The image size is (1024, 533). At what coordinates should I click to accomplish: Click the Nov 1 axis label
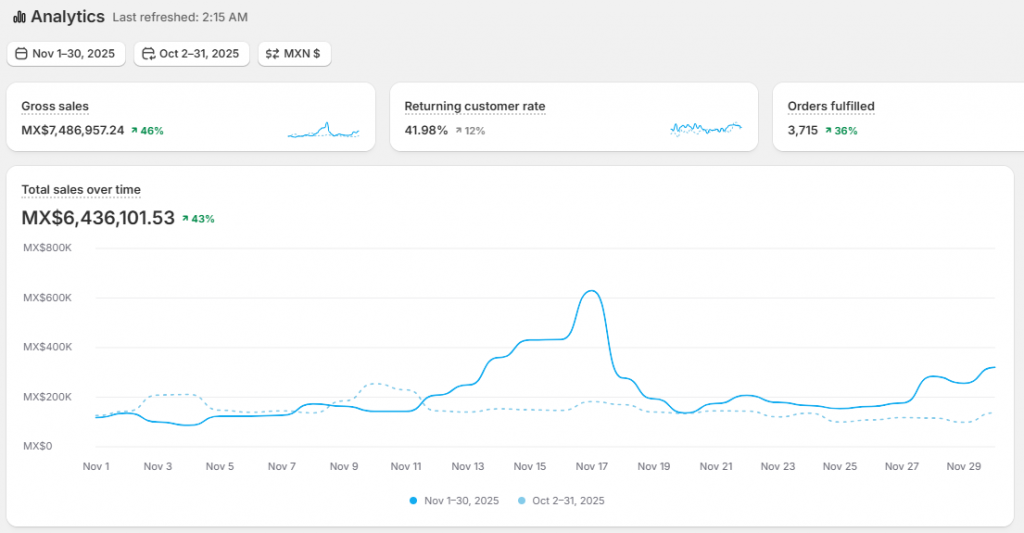pyautogui.click(x=96, y=466)
